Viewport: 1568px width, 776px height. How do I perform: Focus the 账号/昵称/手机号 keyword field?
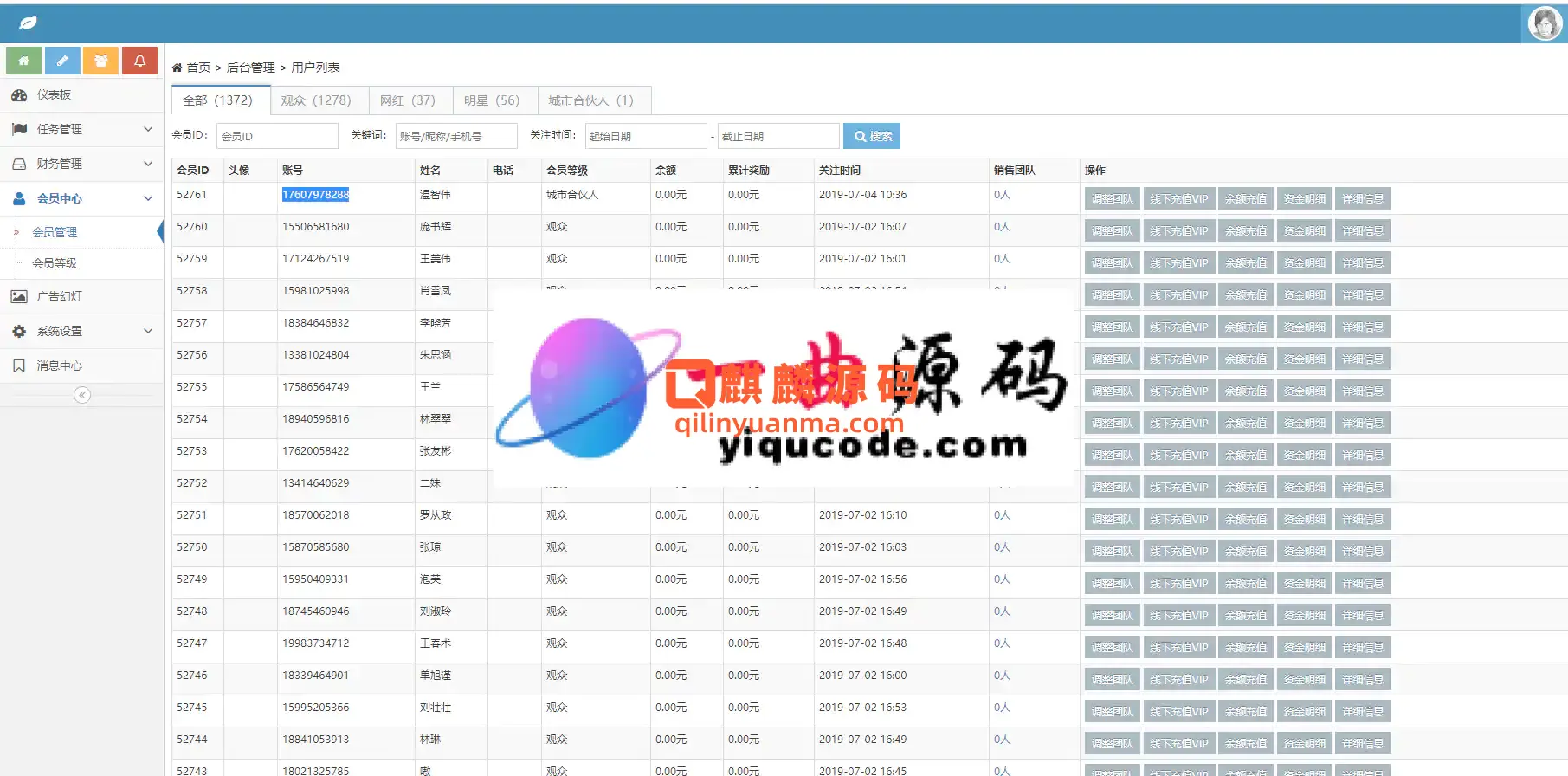click(x=456, y=136)
